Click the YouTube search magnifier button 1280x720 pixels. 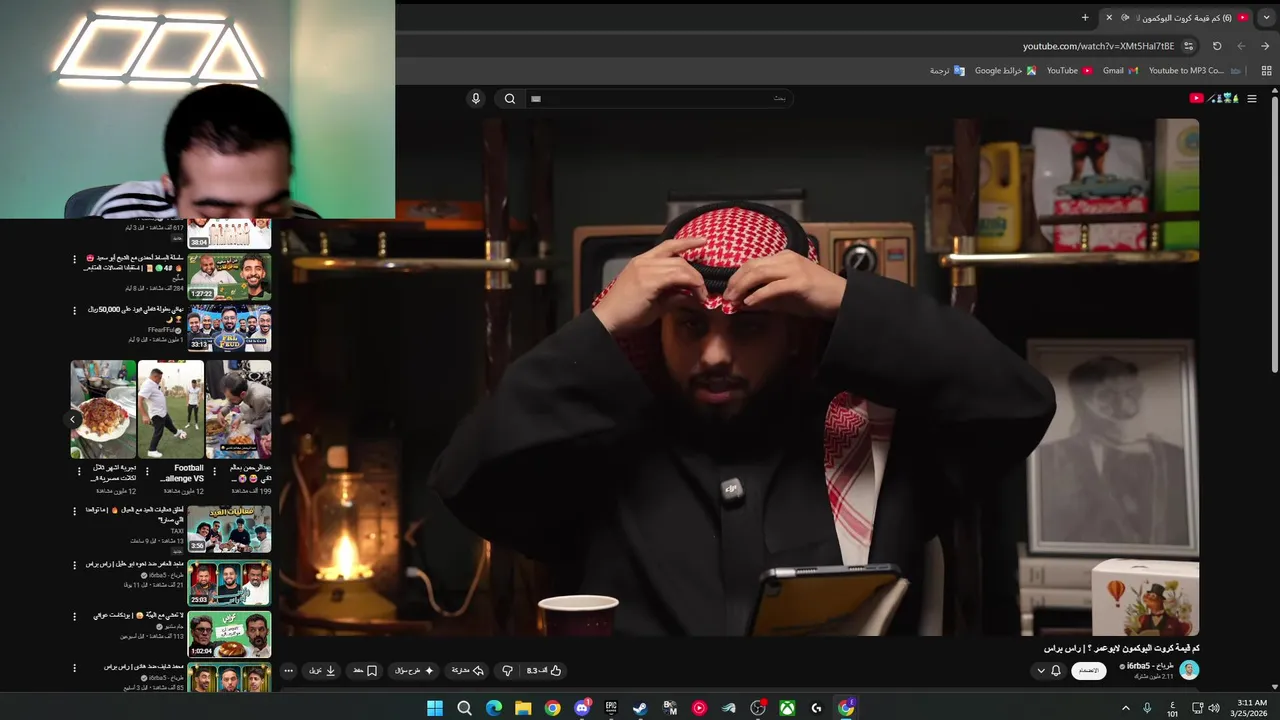click(510, 98)
